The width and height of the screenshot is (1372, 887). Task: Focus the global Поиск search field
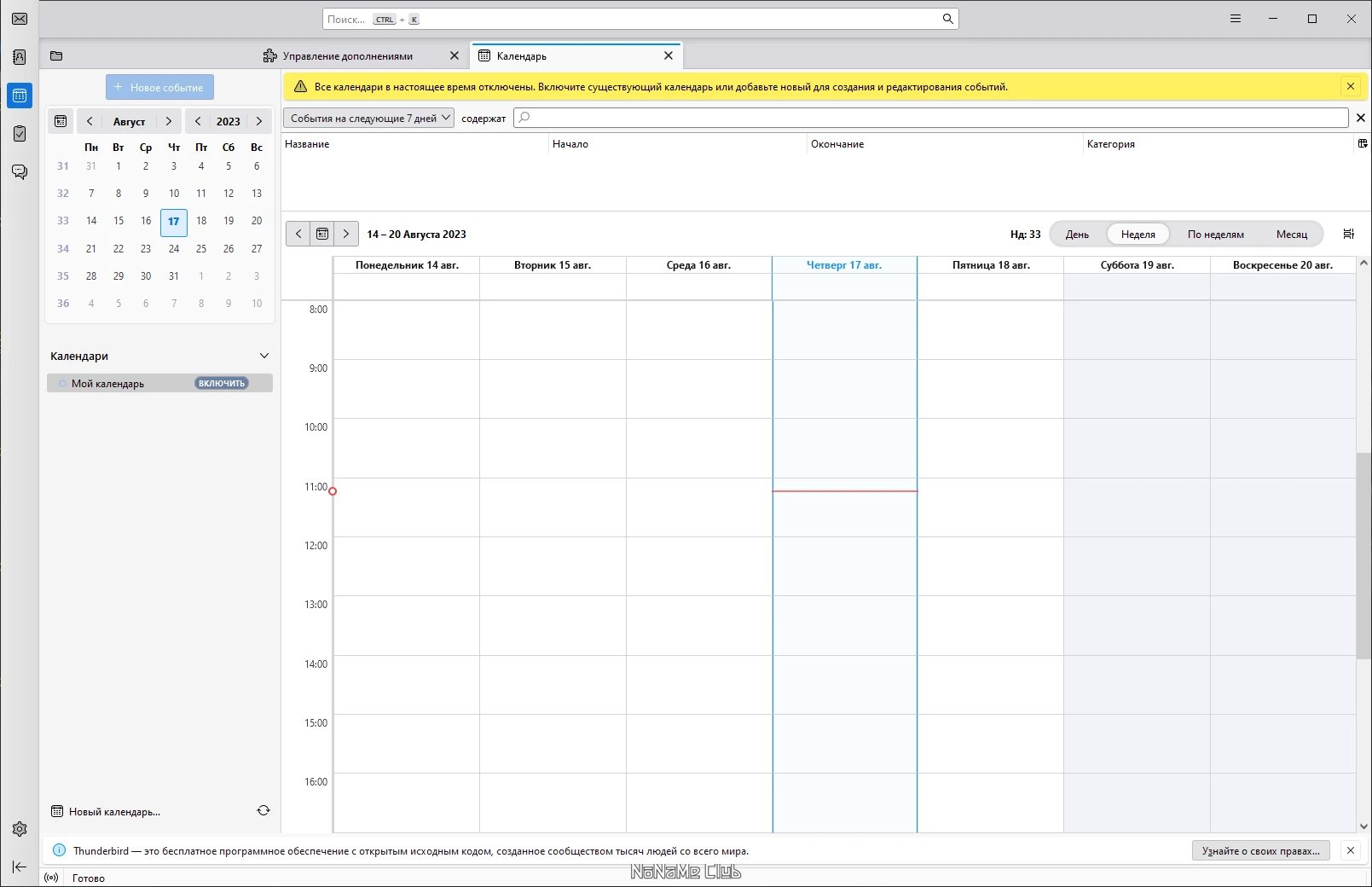click(640, 19)
